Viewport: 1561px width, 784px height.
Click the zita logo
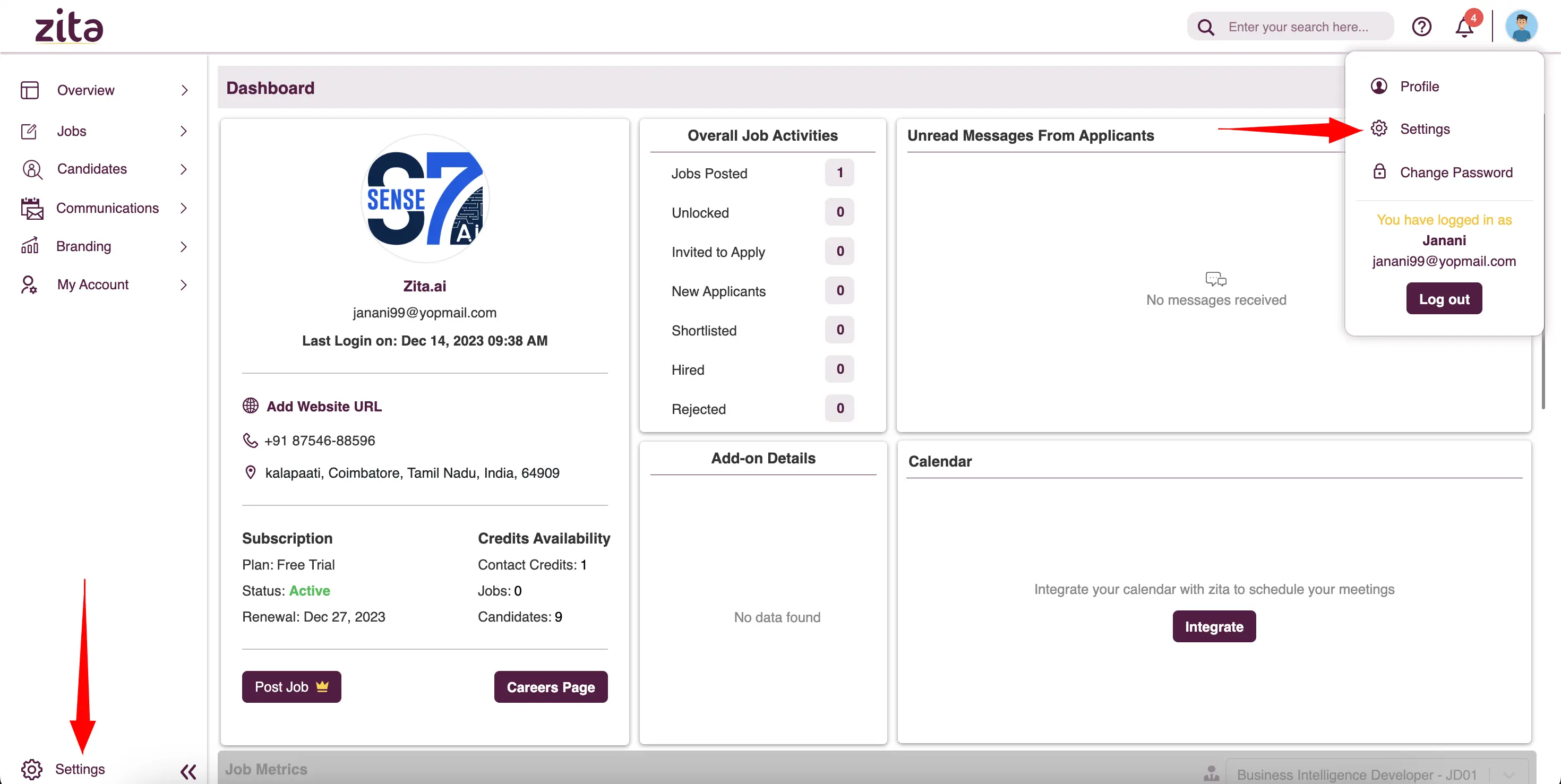tap(69, 26)
